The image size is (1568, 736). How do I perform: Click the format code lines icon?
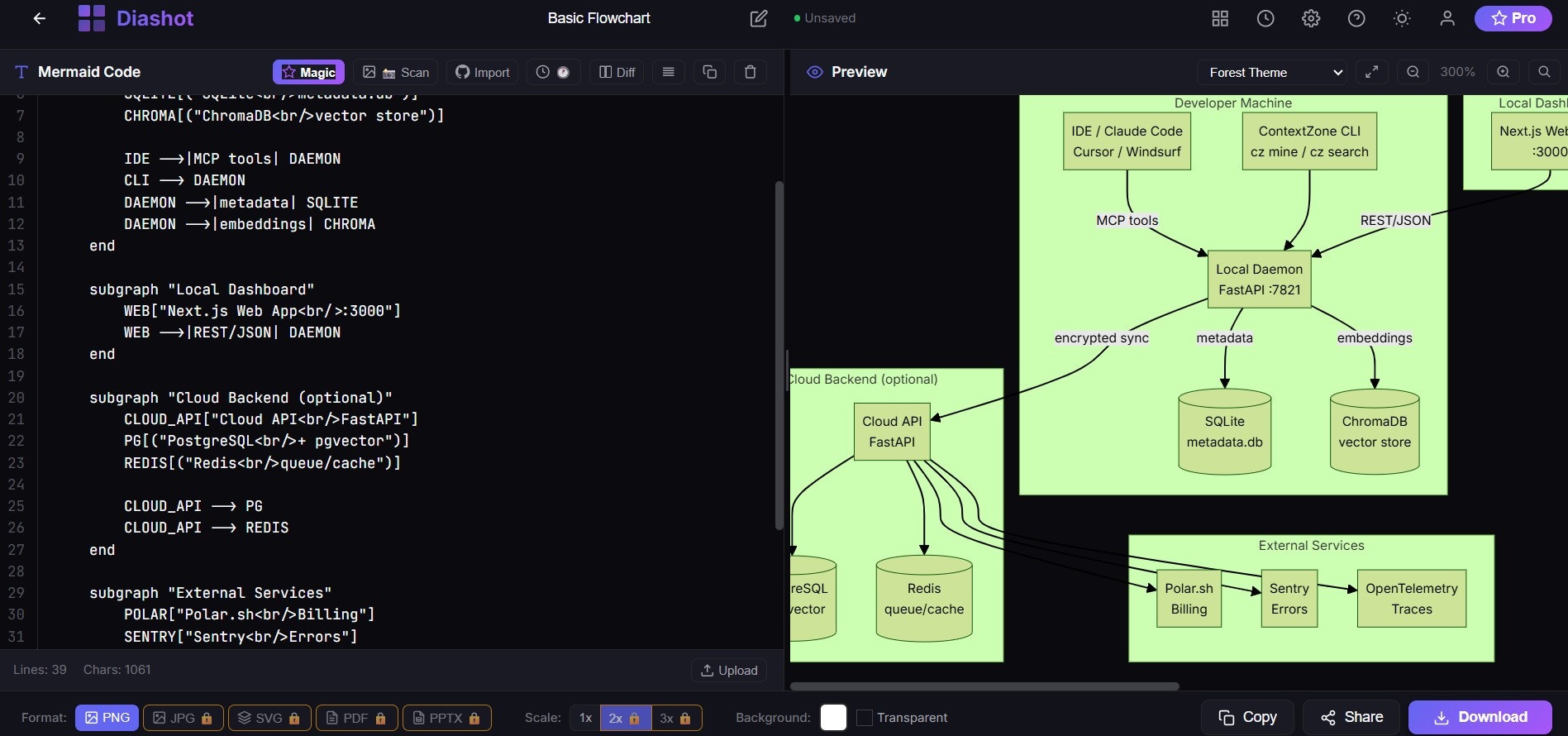pos(669,72)
